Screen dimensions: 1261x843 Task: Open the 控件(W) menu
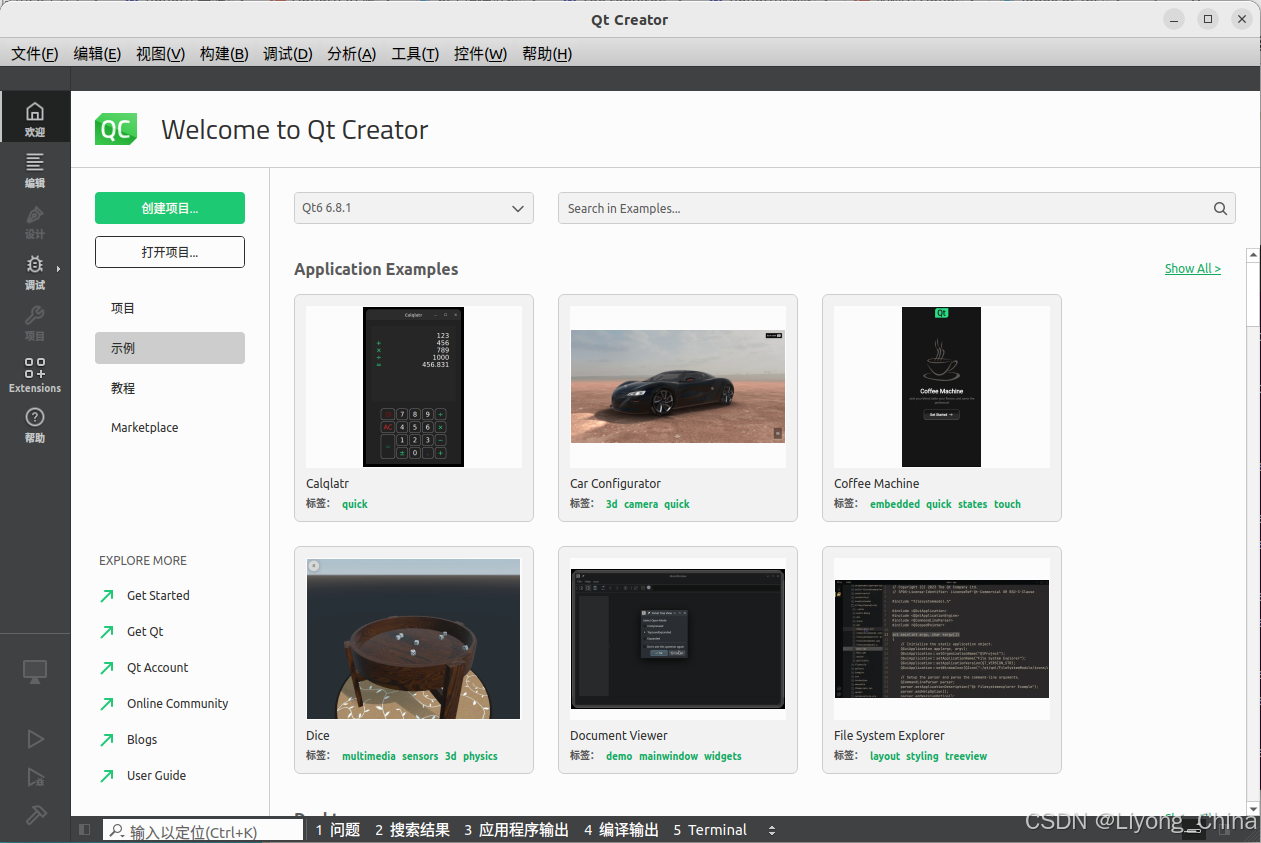coord(480,54)
